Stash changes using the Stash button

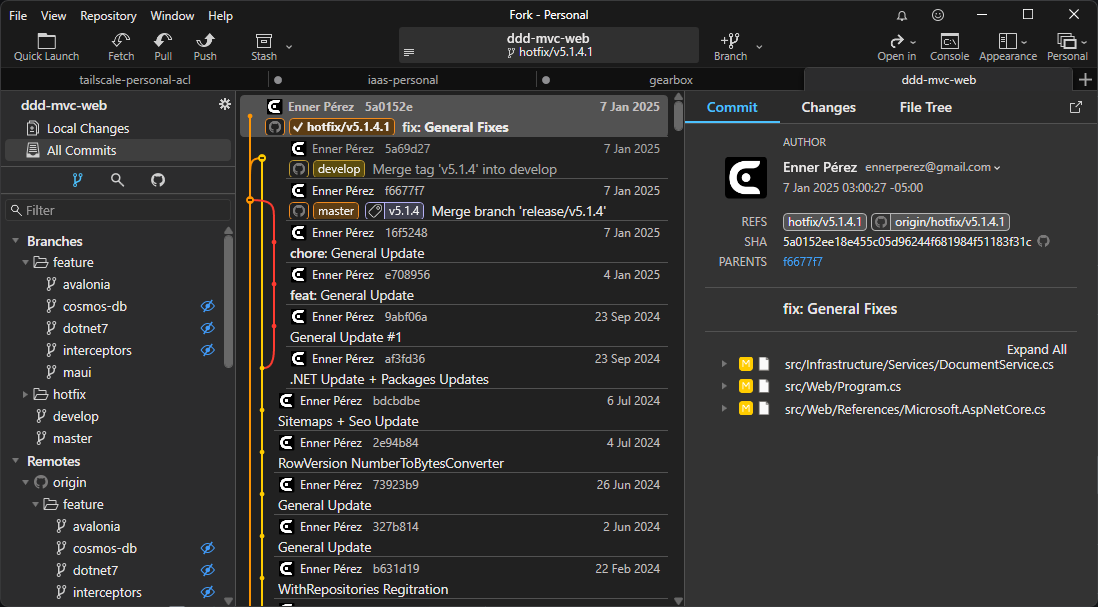pyautogui.click(x=264, y=47)
